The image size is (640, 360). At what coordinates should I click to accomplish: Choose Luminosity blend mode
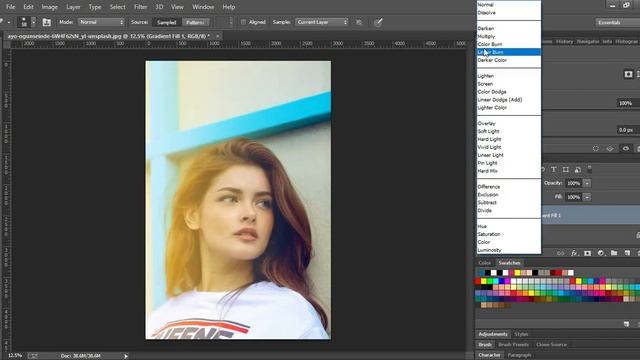pyautogui.click(x=509, y=250)
